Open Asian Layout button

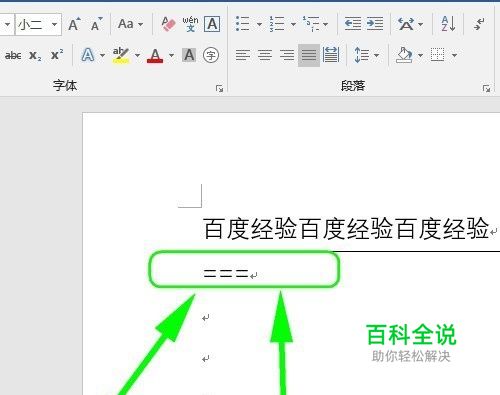pos(406,24)
